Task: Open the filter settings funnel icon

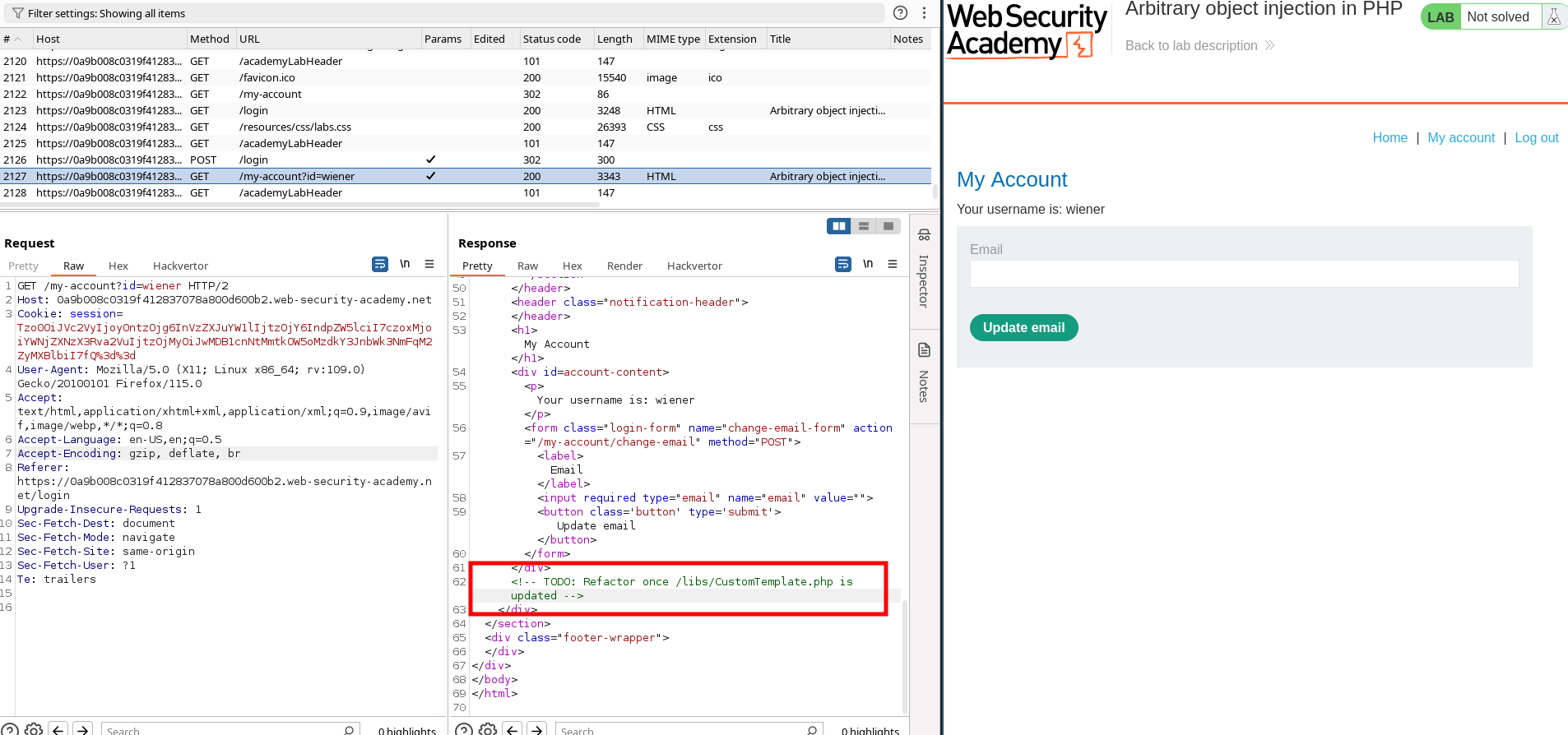Action: 17,13
